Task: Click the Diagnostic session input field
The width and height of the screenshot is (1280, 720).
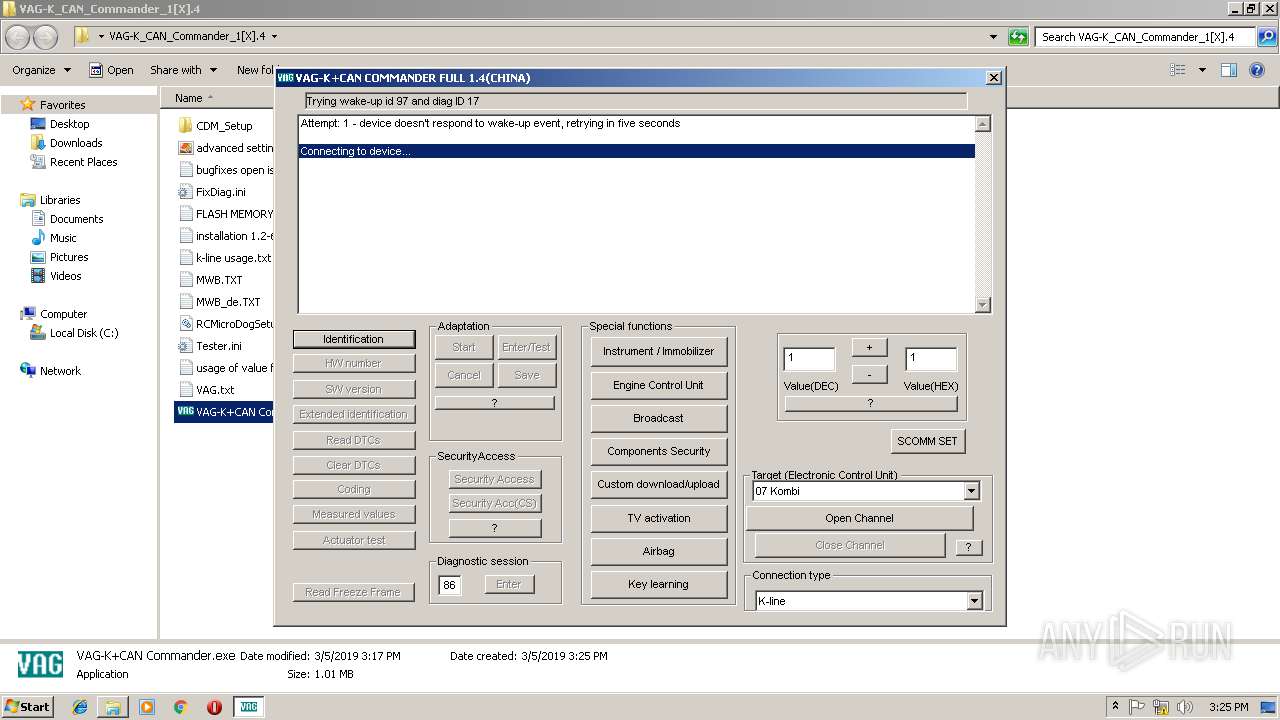Action: point(450,585)
